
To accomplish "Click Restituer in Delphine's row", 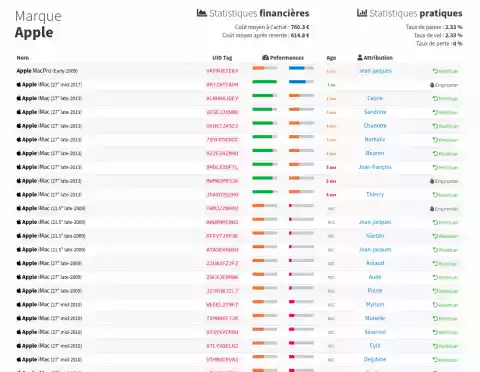I will pyautogui.click(x=445, y=360).
